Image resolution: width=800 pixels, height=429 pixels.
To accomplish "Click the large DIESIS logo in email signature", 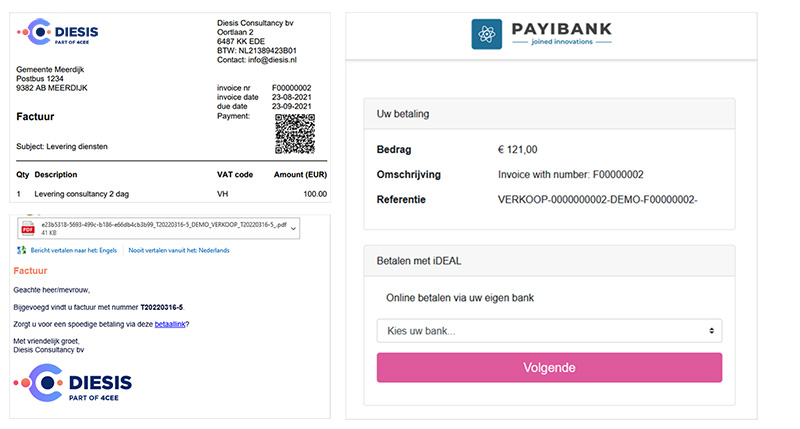I will tap(72, 383).
